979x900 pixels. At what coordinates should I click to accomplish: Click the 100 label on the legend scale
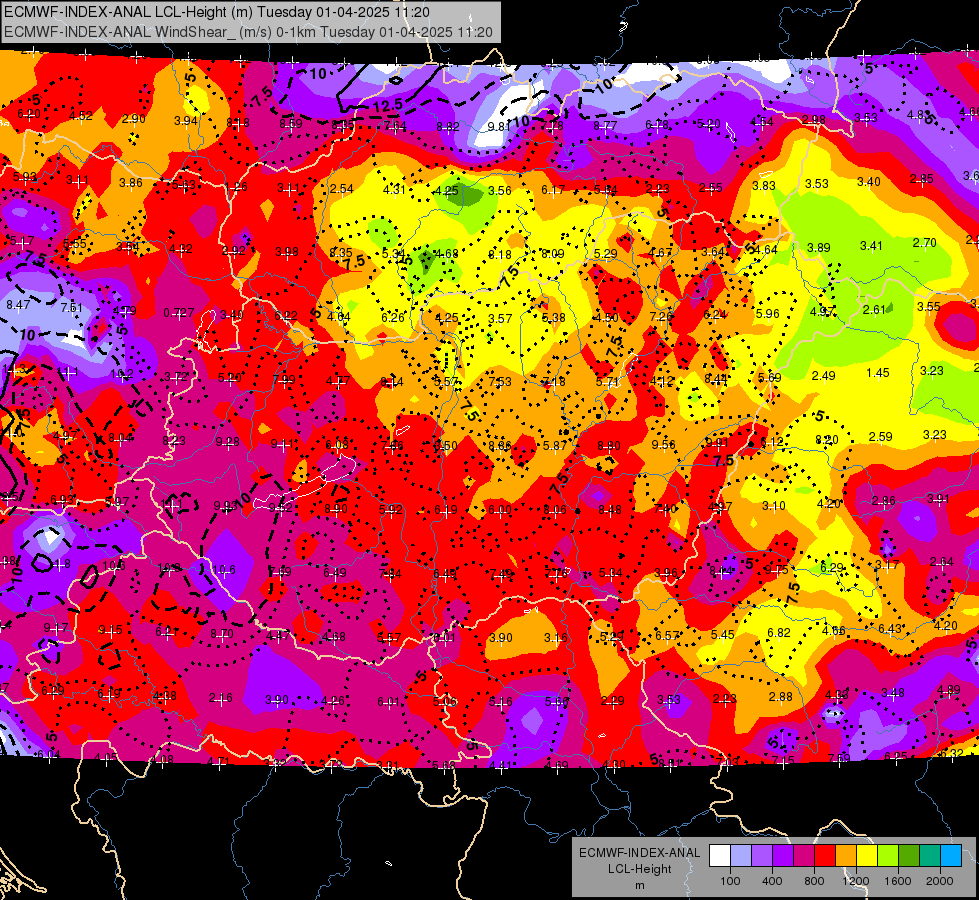coord(730,881)
